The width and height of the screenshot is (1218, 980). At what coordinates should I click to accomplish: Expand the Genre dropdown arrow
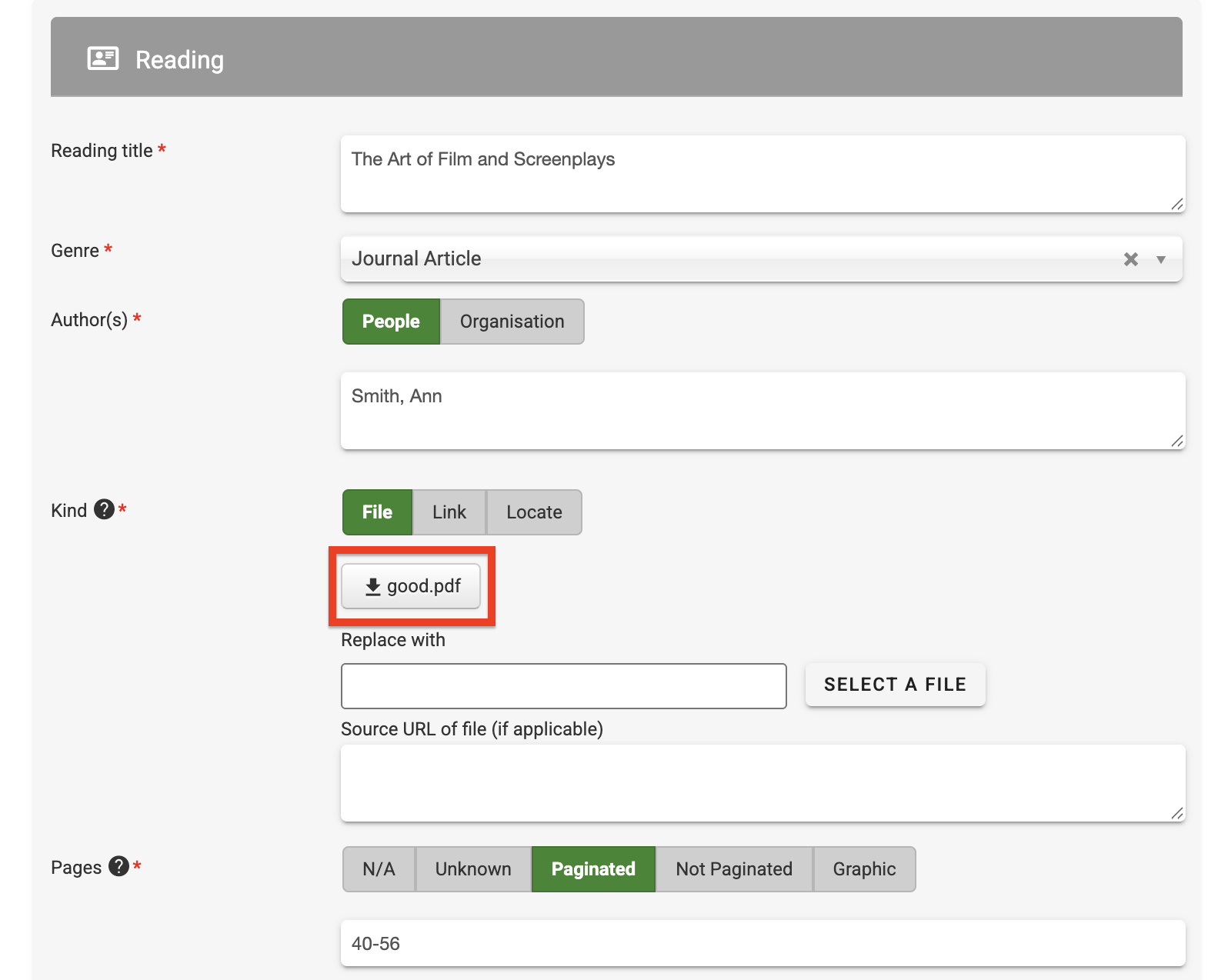pos(1160,259)
